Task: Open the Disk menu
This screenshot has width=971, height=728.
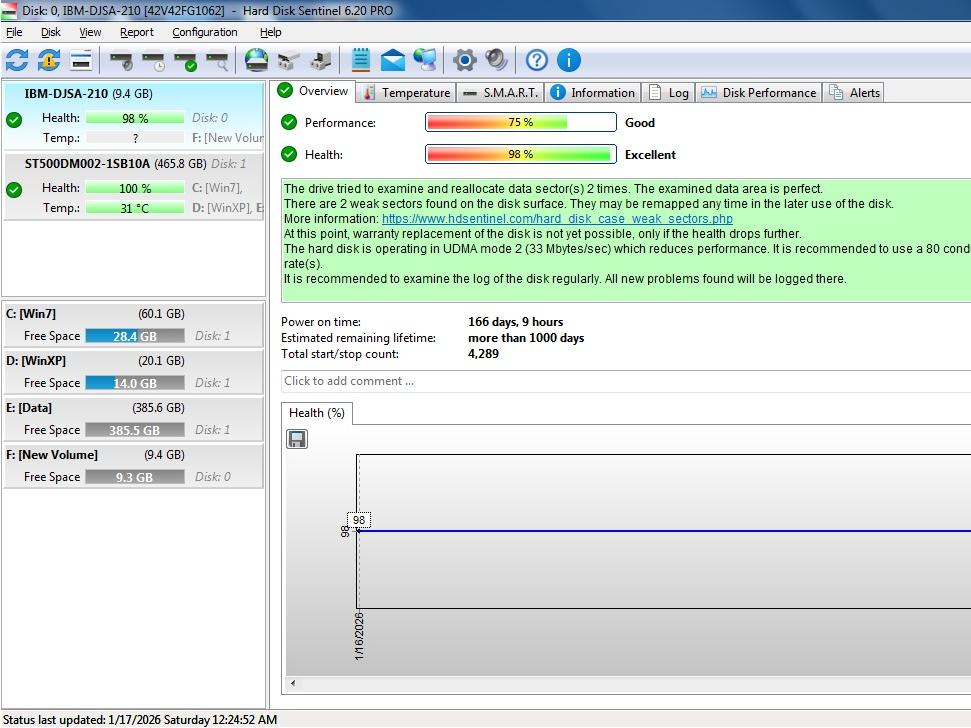Action: click(x=50, y=32)
